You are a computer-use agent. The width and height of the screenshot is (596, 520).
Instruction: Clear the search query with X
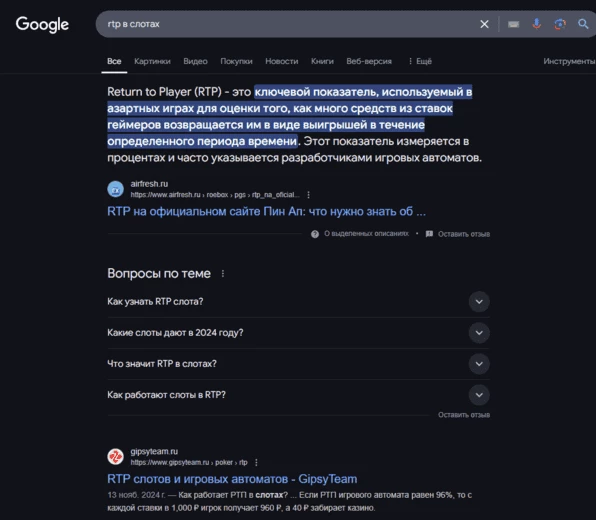point(484,24)
